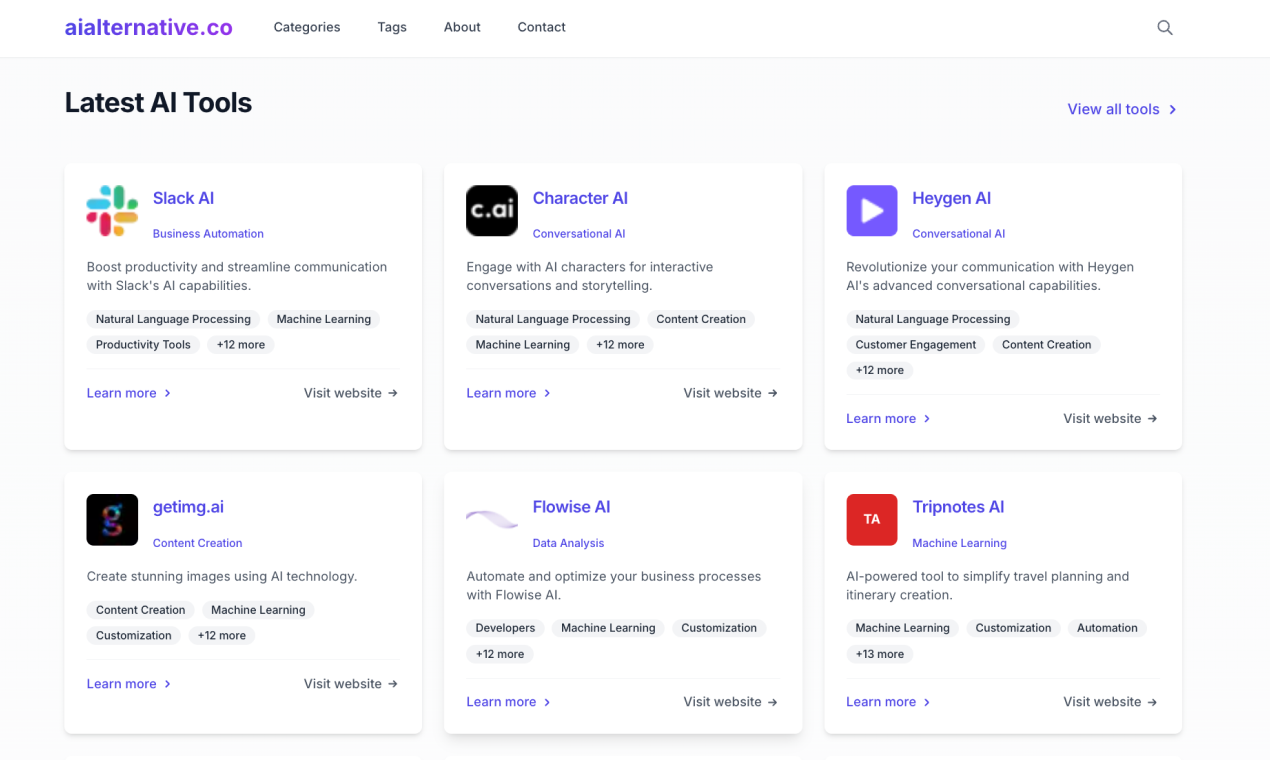Viewport: 1270px width, 760px height.
Task: Expand +12 more tags on Character AI
Action: point(620,345)
